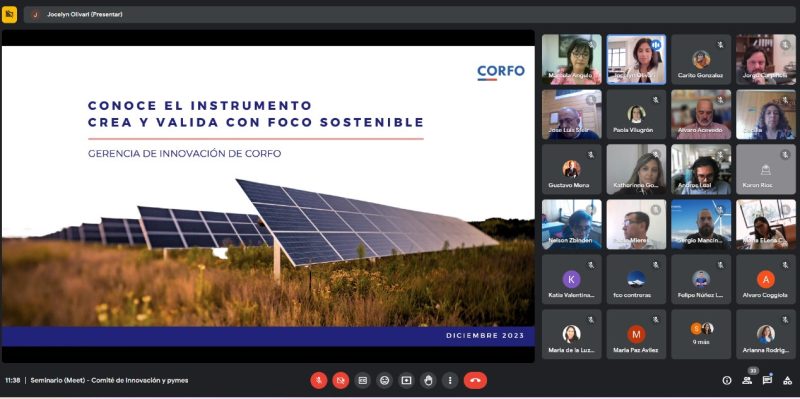
Task: Show the participants list
Action: point(747,381)
